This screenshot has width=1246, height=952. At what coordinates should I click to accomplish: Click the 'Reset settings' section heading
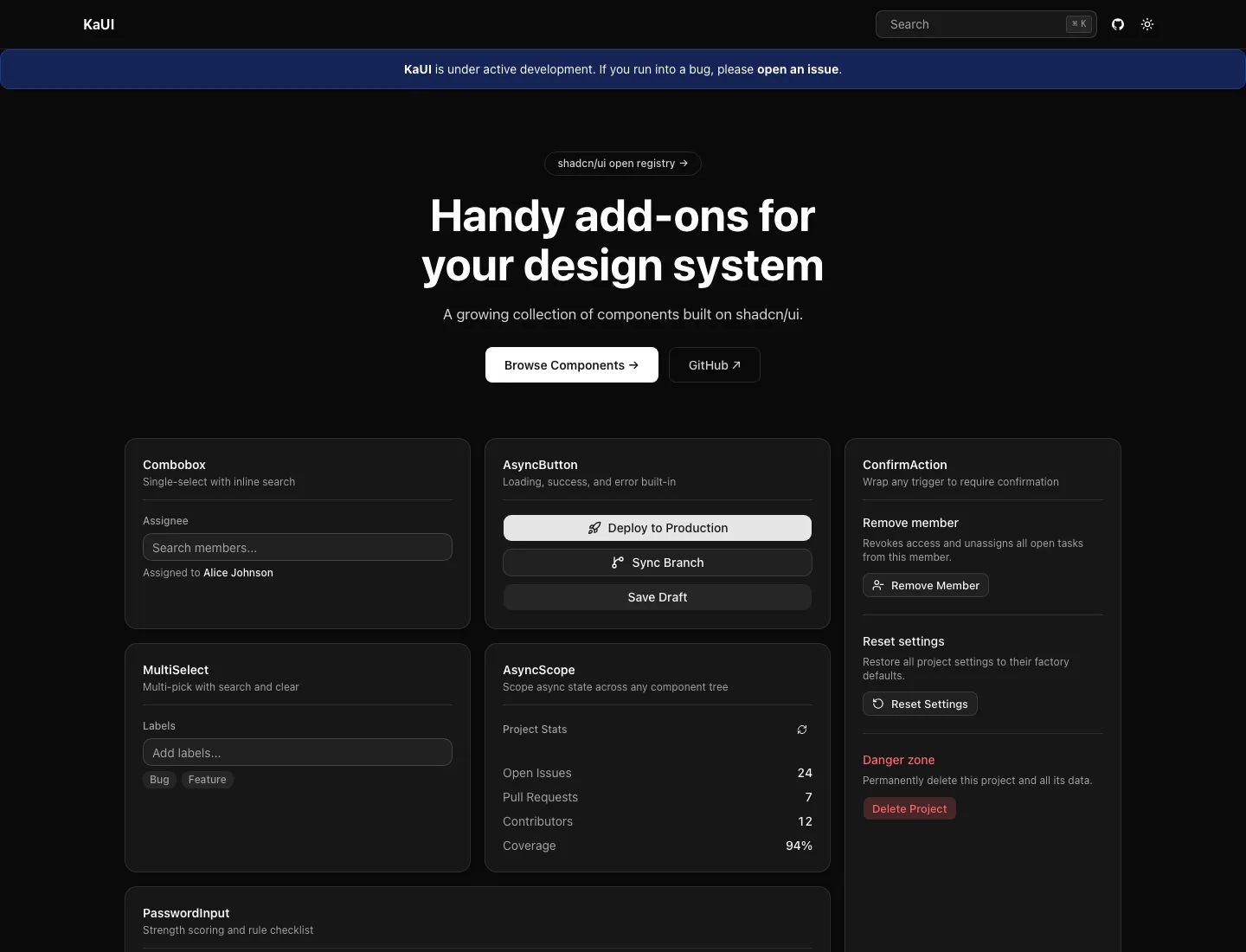point(903,641)
